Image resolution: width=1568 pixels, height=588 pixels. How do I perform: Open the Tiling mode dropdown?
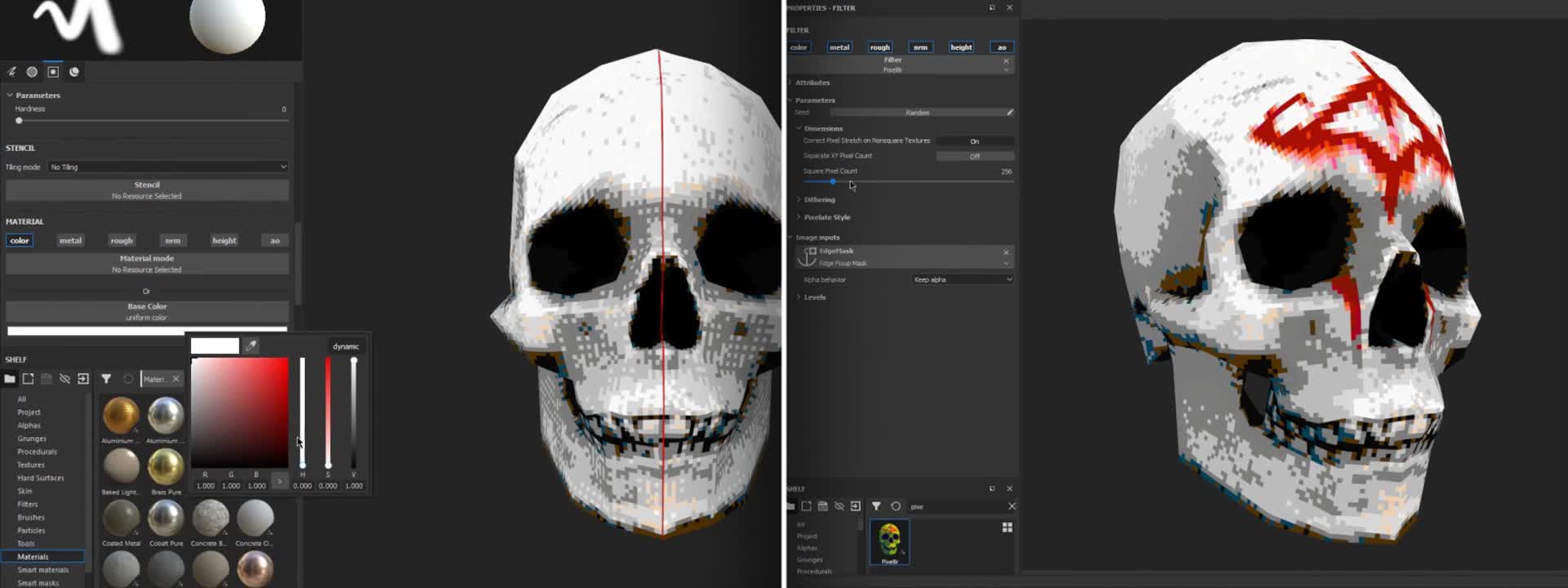(167, 167)
